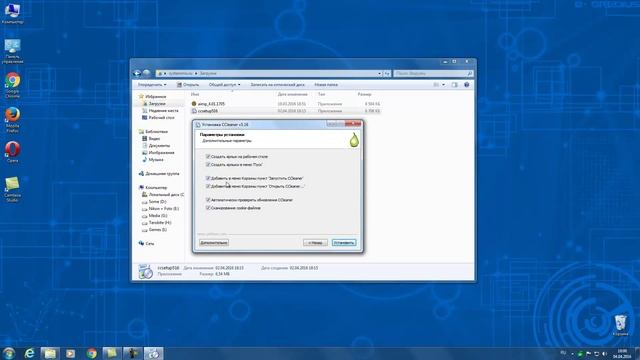Screen dimensions: 640x360
Task: Launch Mozilla Firefox from the desktop
Action: (x=12, y=119)
